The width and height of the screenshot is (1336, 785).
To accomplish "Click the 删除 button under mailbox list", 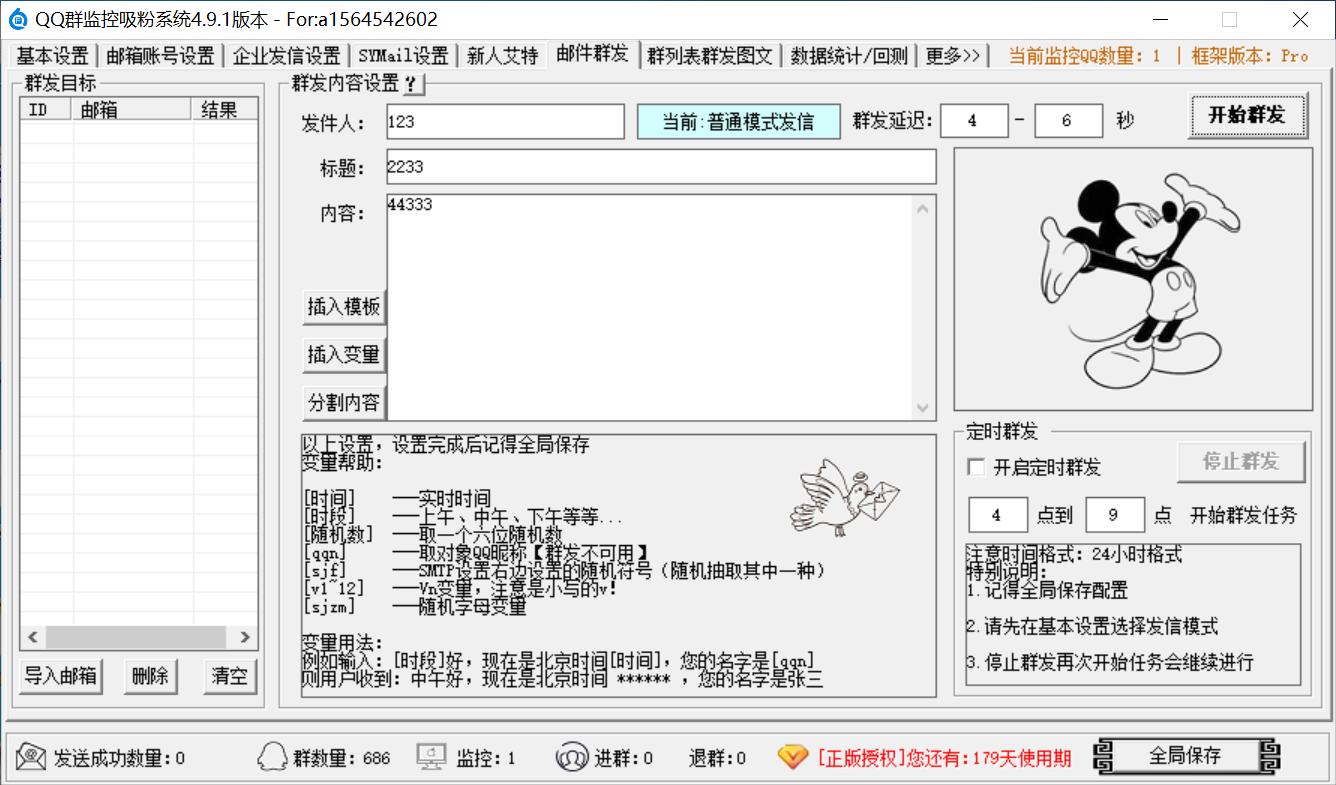I will click(150, 676).
